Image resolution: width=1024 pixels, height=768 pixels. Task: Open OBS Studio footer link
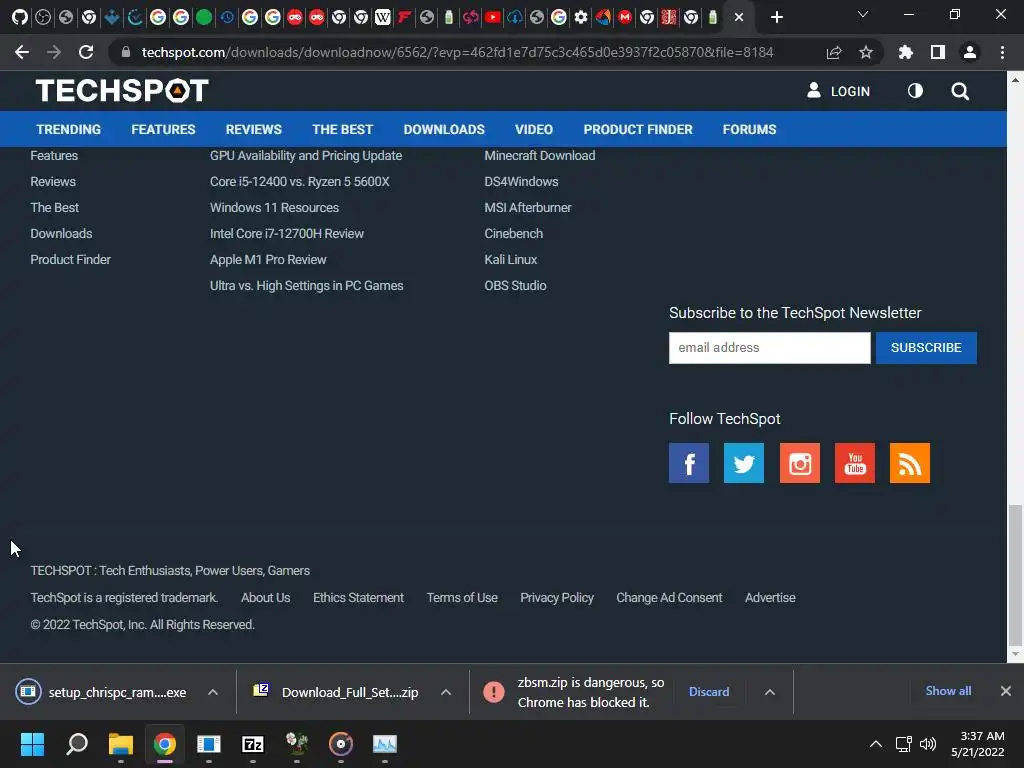click(x=515, y=285)
